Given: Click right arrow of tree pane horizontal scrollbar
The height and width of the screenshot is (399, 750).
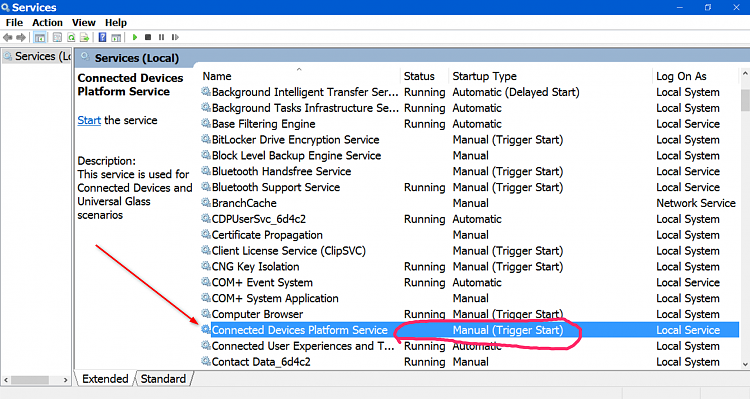Looking at the screenshot, I should click(x=66, y=380).
